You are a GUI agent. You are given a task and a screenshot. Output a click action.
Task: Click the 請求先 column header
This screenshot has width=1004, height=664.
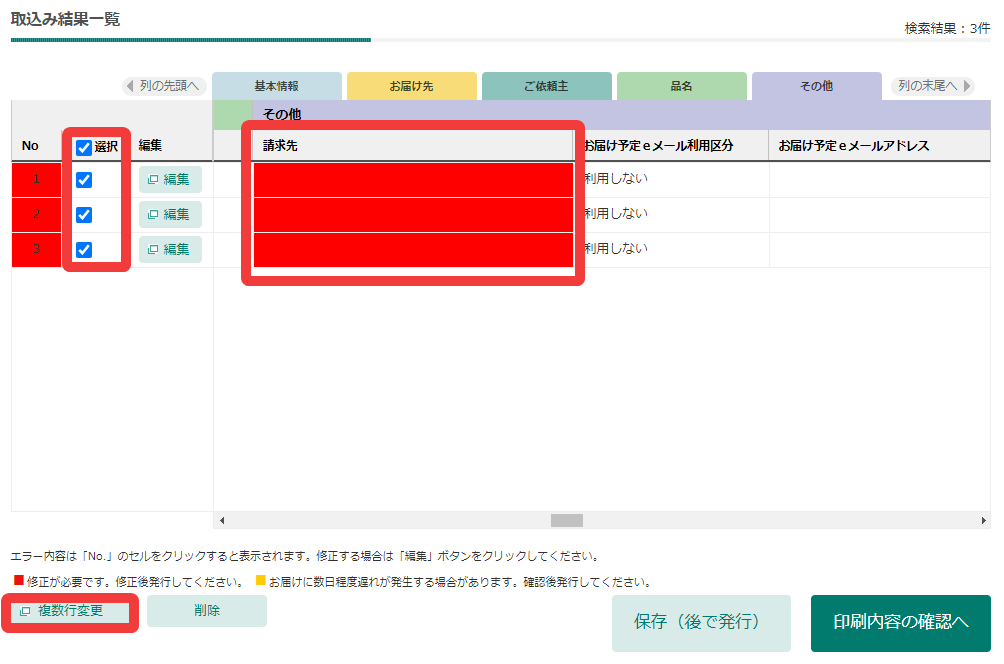tap(413, 145)
